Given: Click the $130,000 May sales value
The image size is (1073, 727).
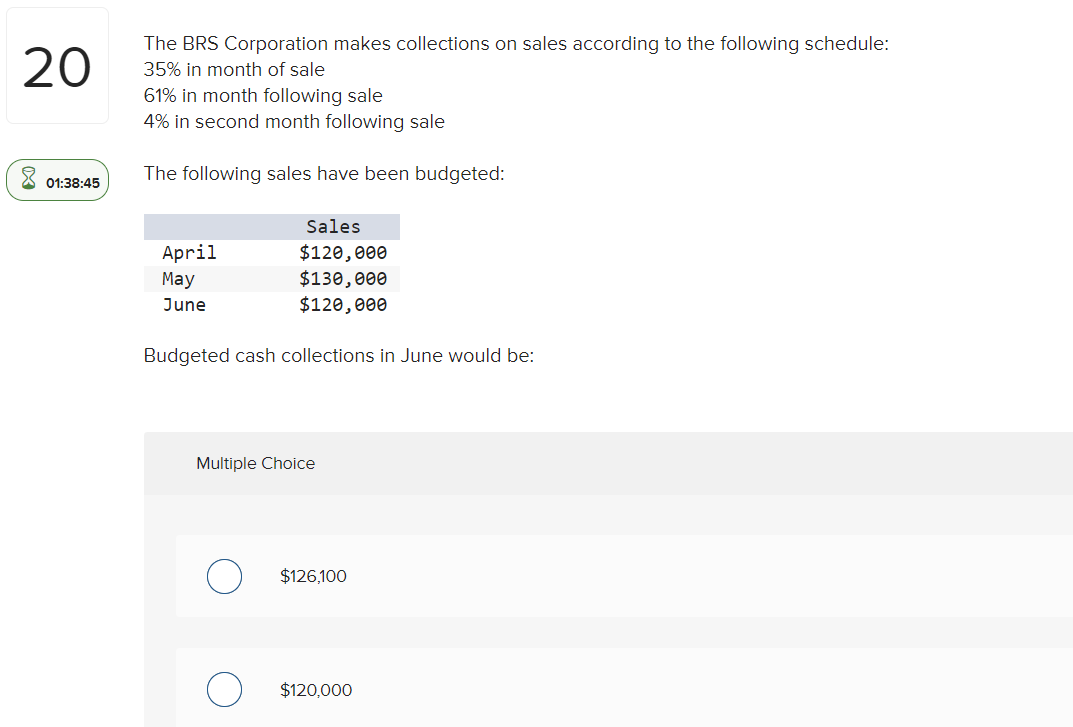Looking at the screenshot, I should point(343,279).
